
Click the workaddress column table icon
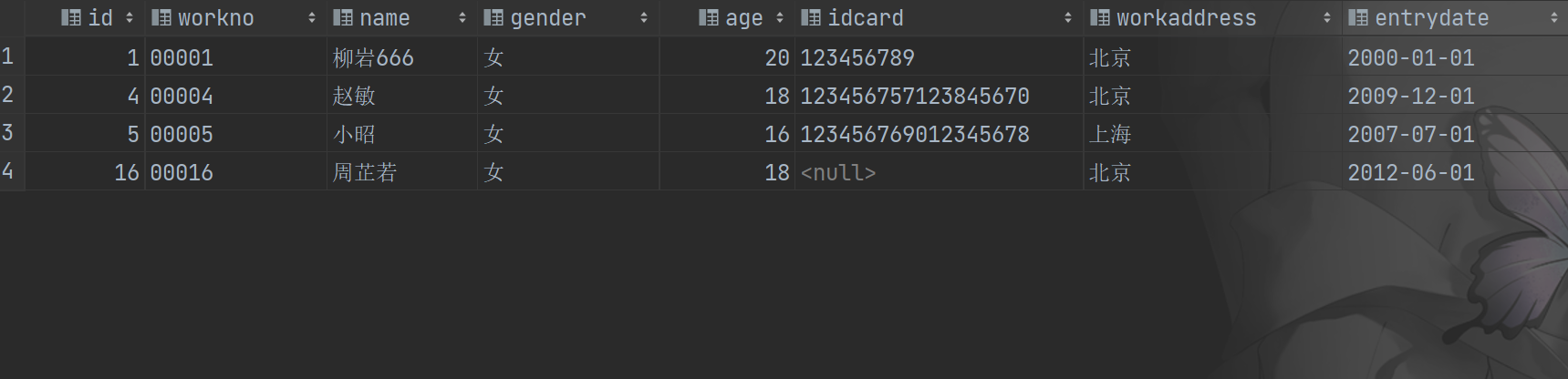(1100, 17)
